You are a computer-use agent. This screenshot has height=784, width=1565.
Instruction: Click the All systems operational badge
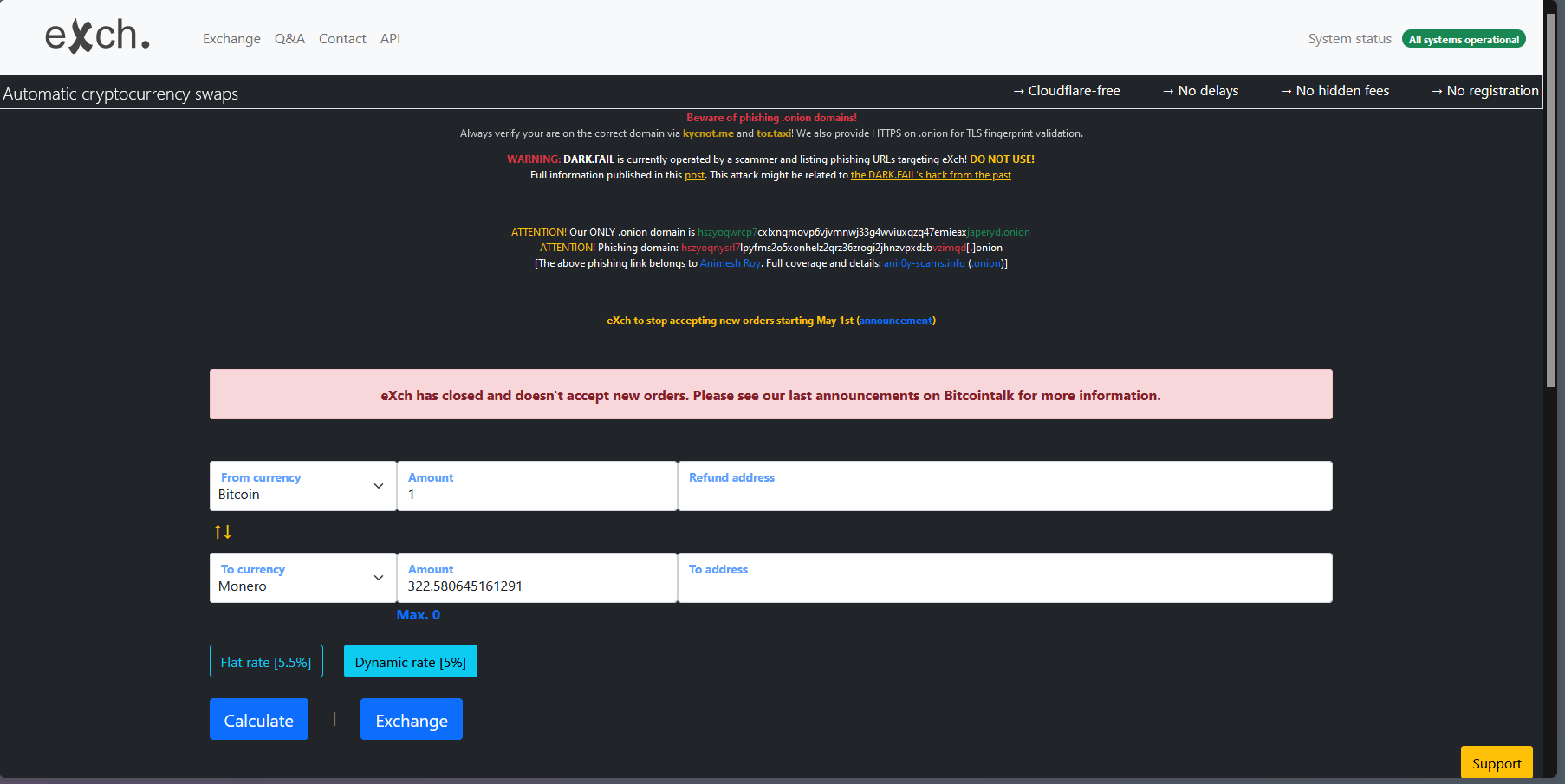pos(1464,39)
